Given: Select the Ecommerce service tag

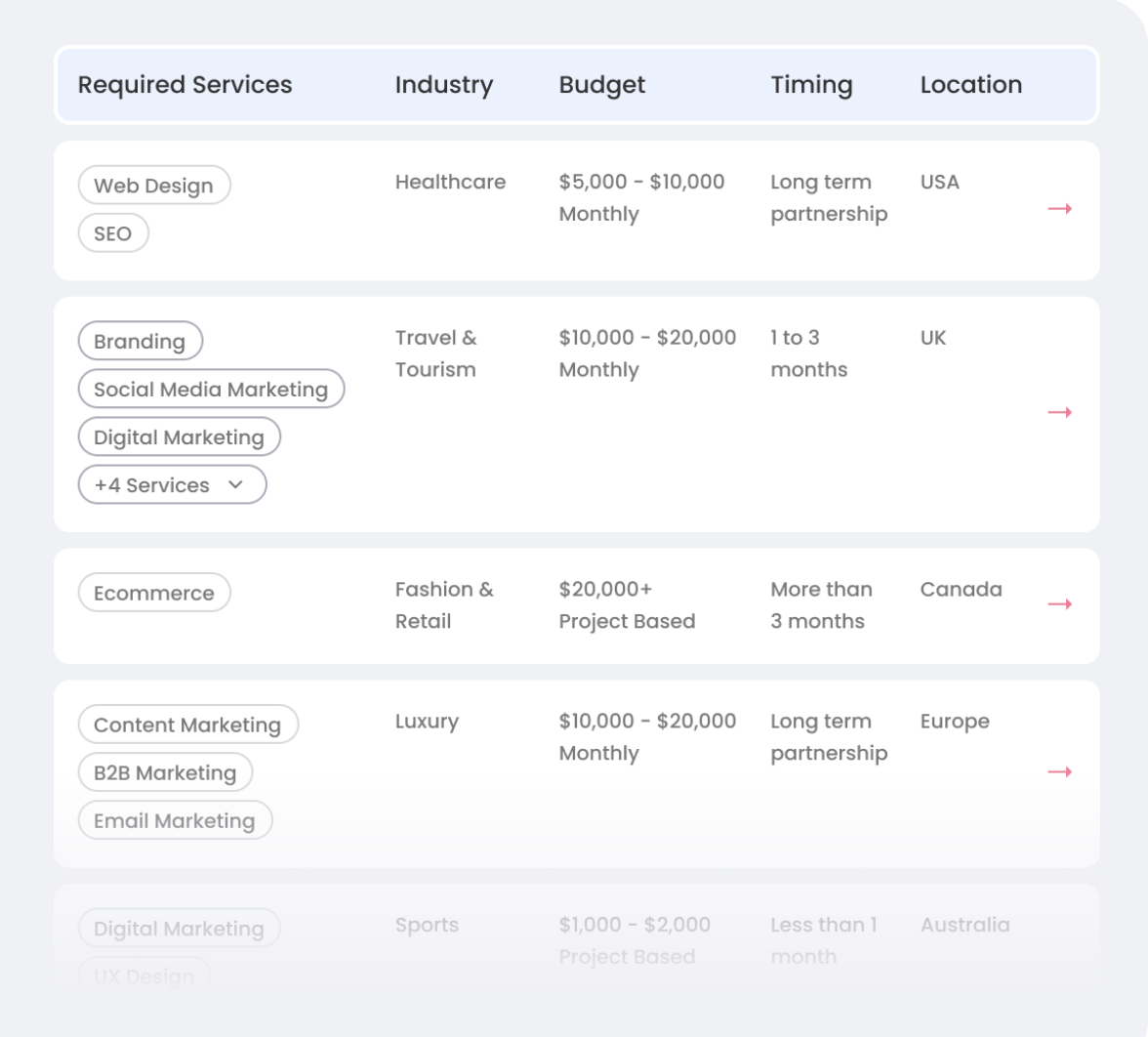Looking at the screenshot, I should click(153, 593).
